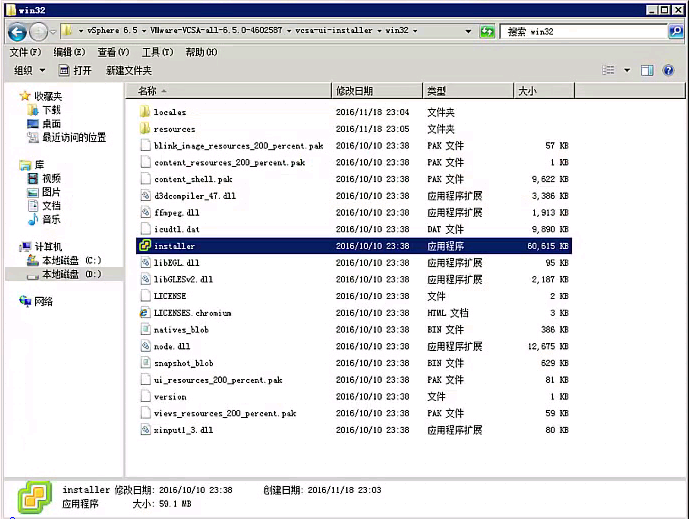This screenshot has height=519, width=689.
Task: Click the installer application icon in list
Action: point(145,246)
